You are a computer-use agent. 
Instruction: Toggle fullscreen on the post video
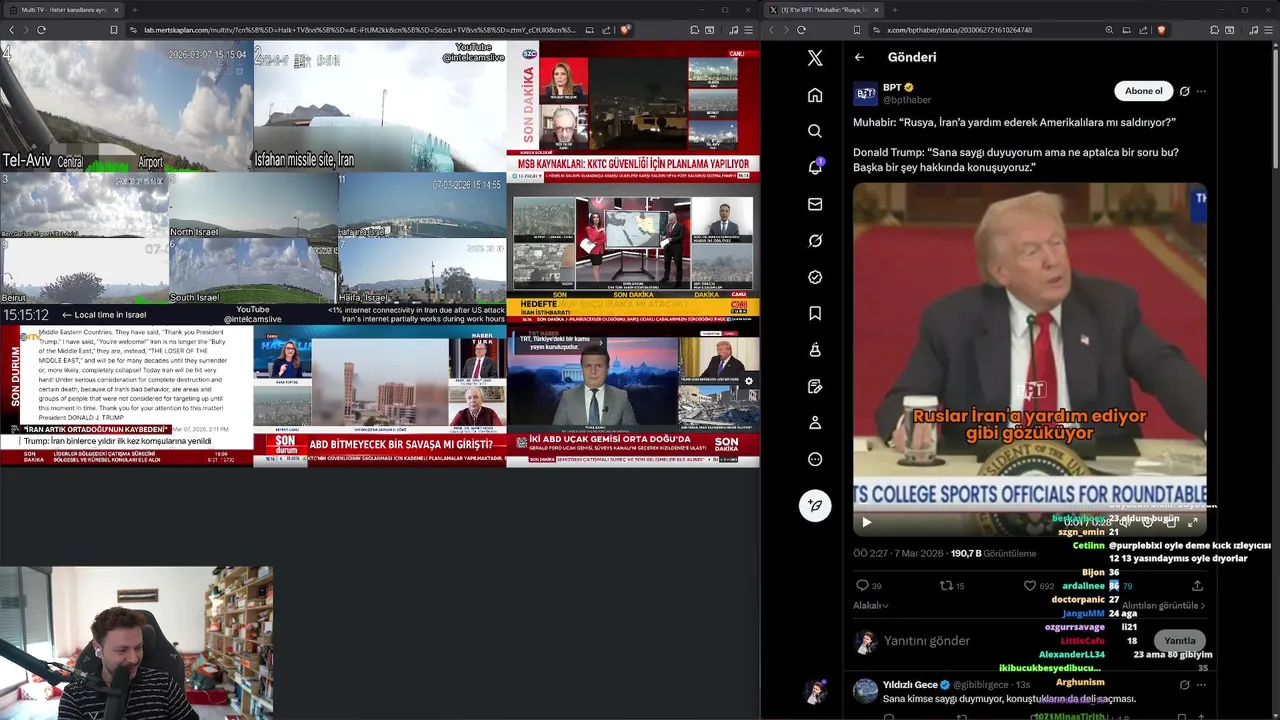point(1192,522)
